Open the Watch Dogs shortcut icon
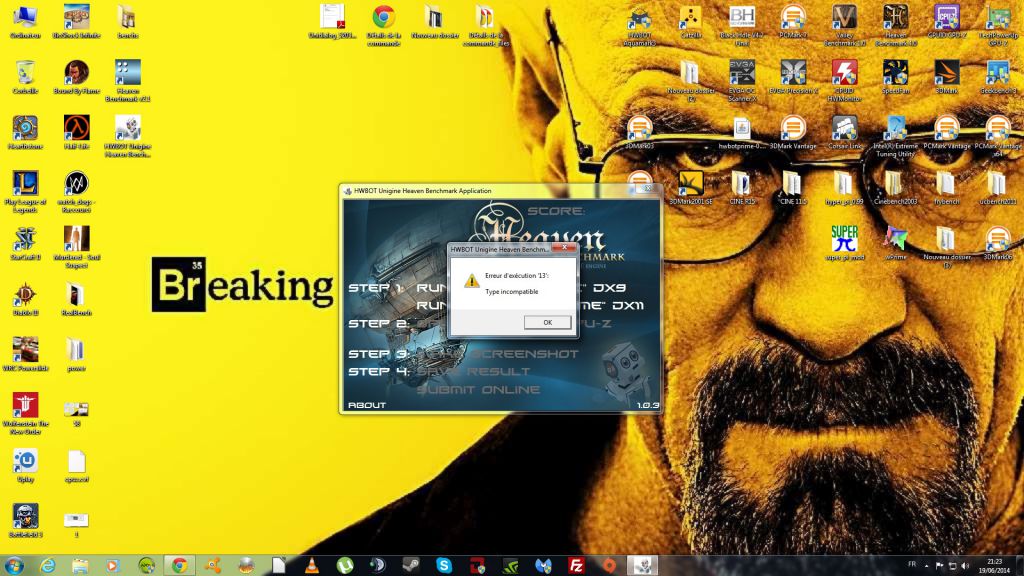Viewport: 1024px width, 576px height. (x=76, y=192)
